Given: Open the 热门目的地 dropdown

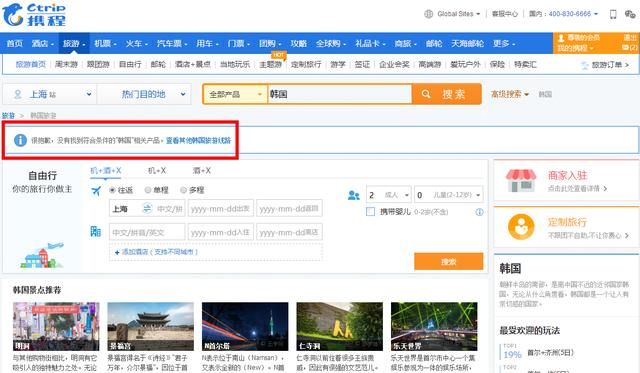Looking at the screenshot, I should 144,94.
